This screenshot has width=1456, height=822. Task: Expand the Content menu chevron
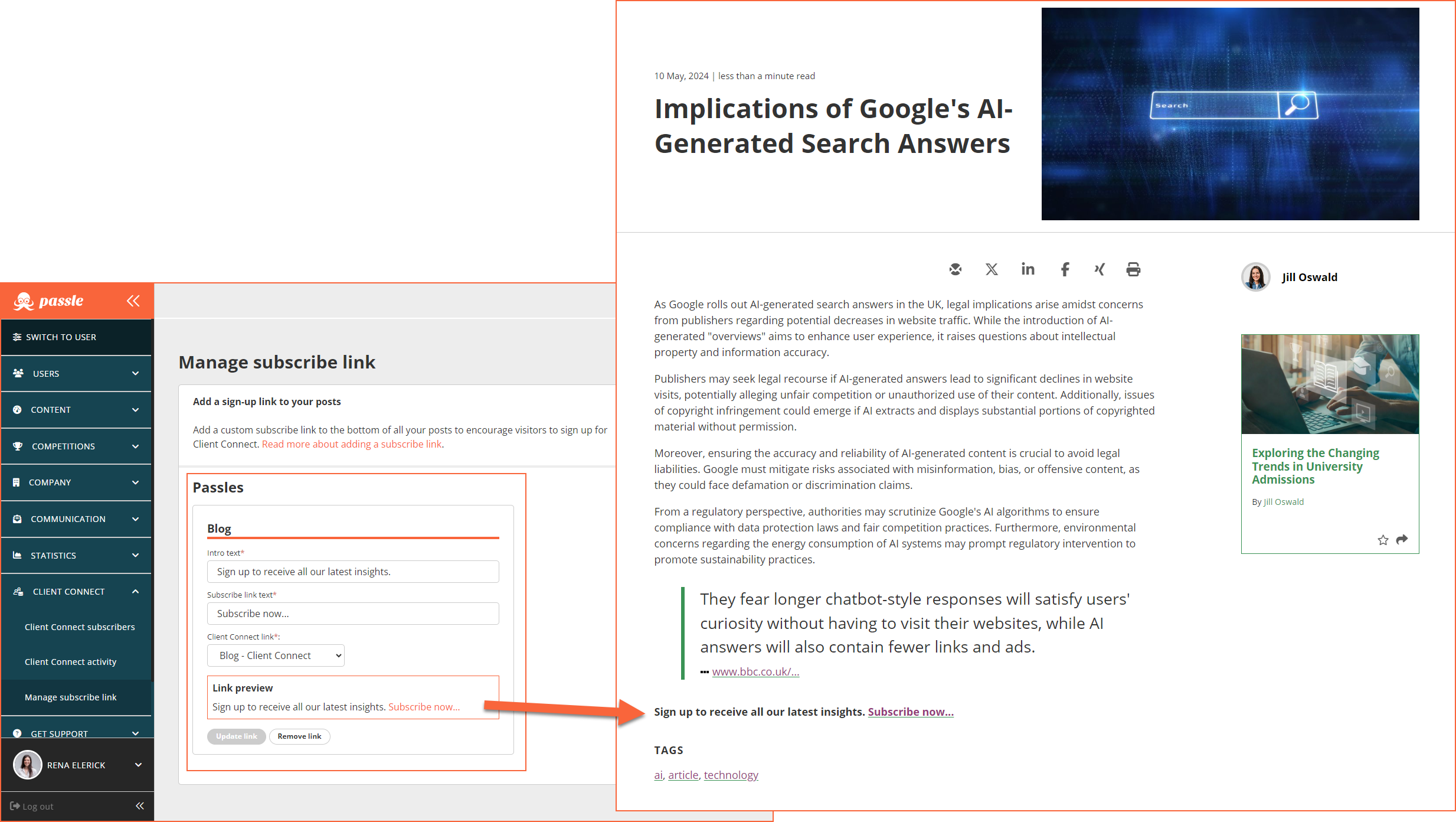click(136, 410)
